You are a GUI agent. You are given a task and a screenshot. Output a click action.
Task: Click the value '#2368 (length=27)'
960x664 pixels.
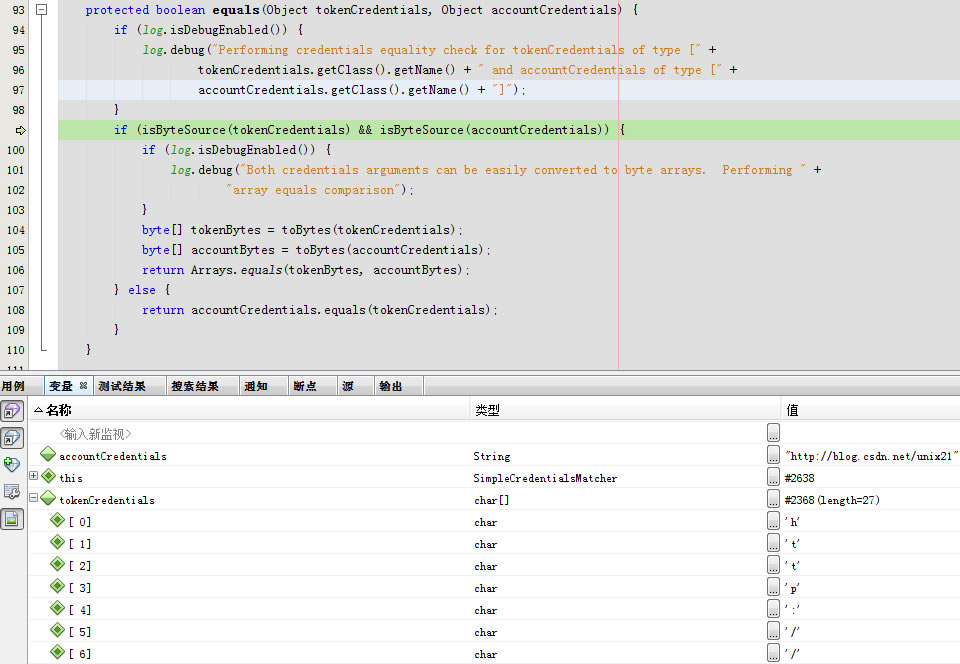832,501
